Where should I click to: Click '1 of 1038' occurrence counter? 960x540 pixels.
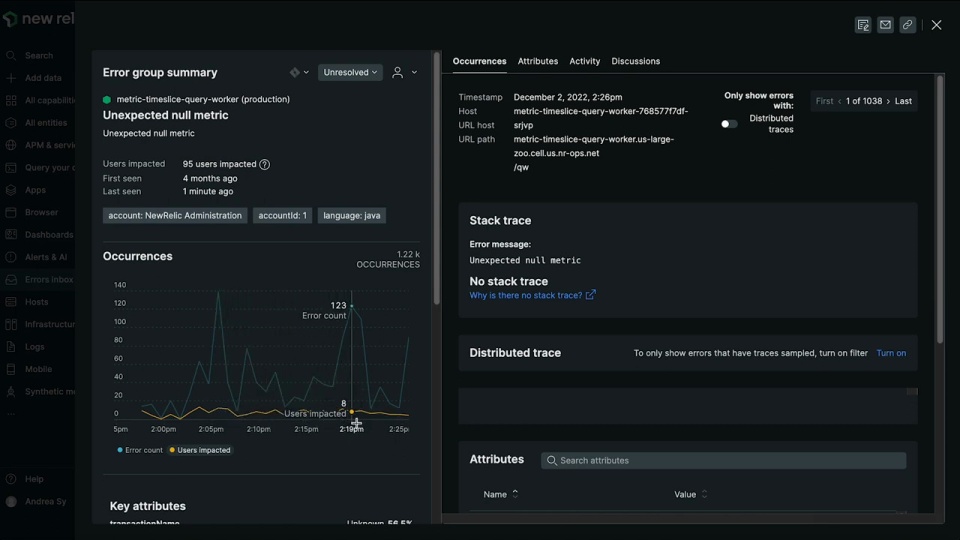click(864, 101)
